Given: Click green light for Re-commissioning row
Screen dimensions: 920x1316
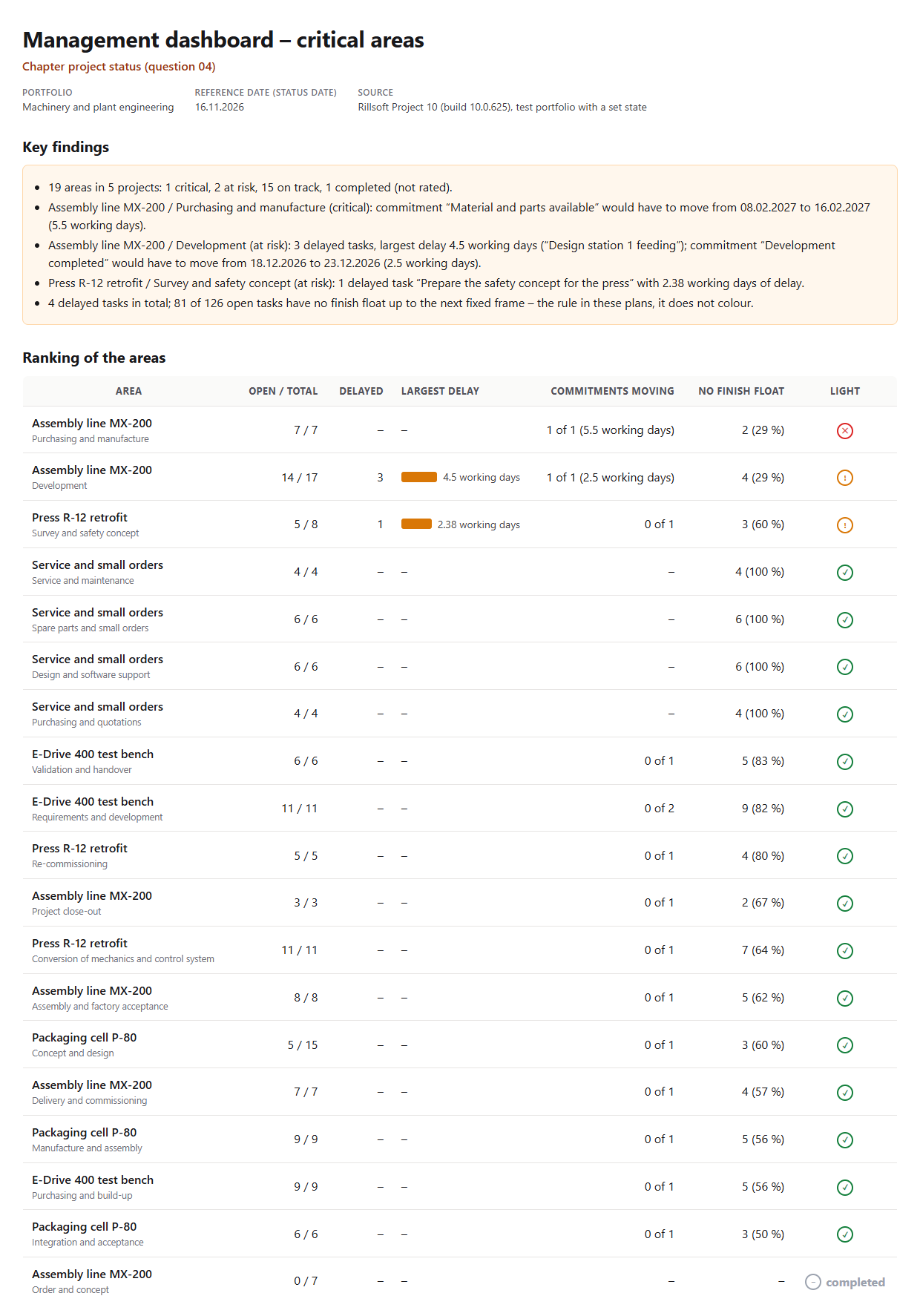Looking at the screenshot, I should pos(844,856).
